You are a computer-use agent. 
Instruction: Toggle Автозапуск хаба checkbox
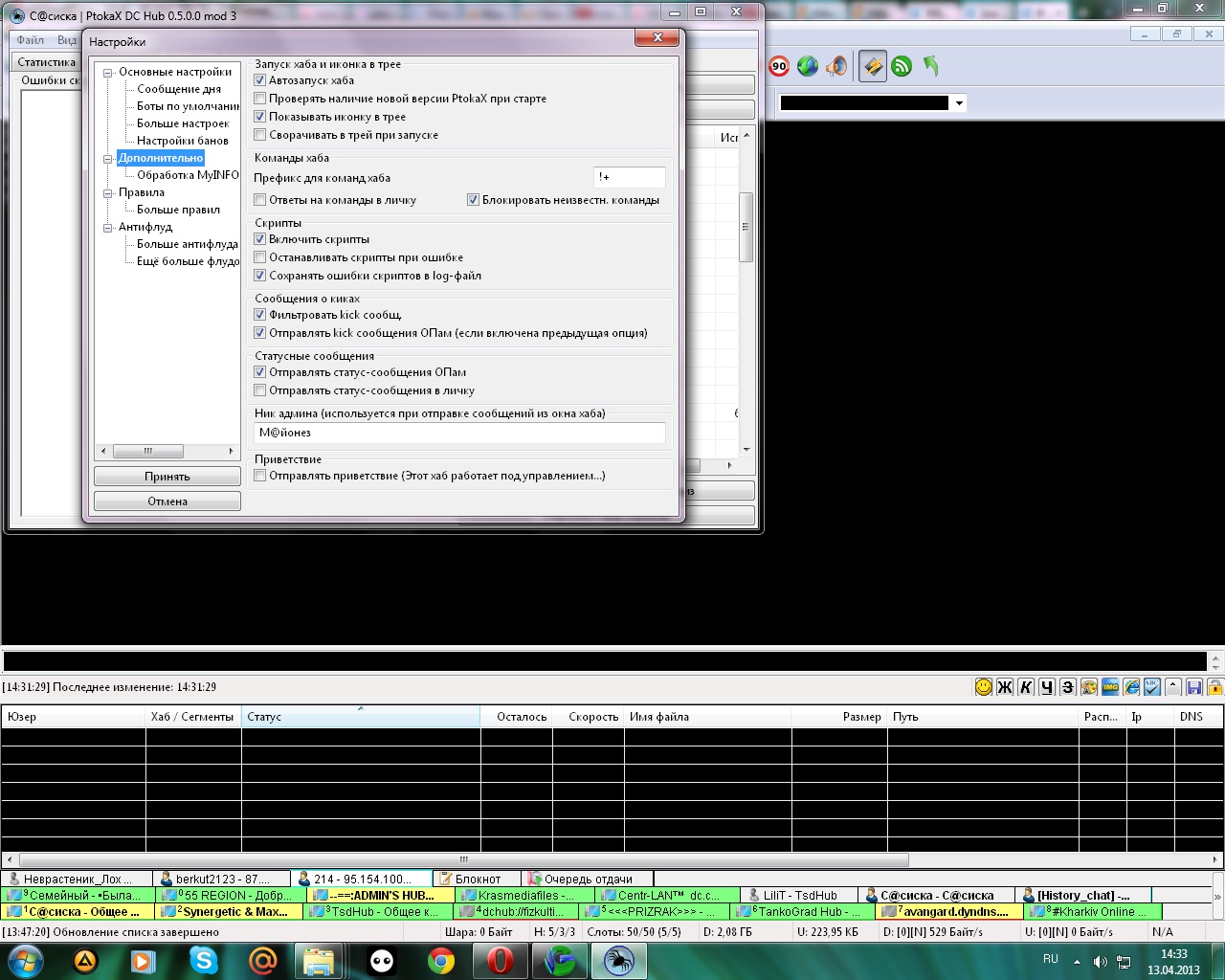point(259,80)
